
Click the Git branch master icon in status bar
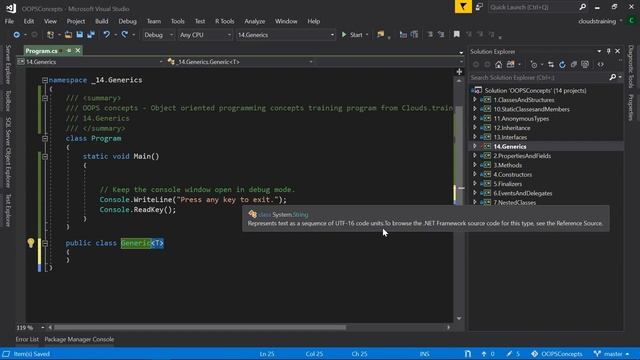(597, 354)
